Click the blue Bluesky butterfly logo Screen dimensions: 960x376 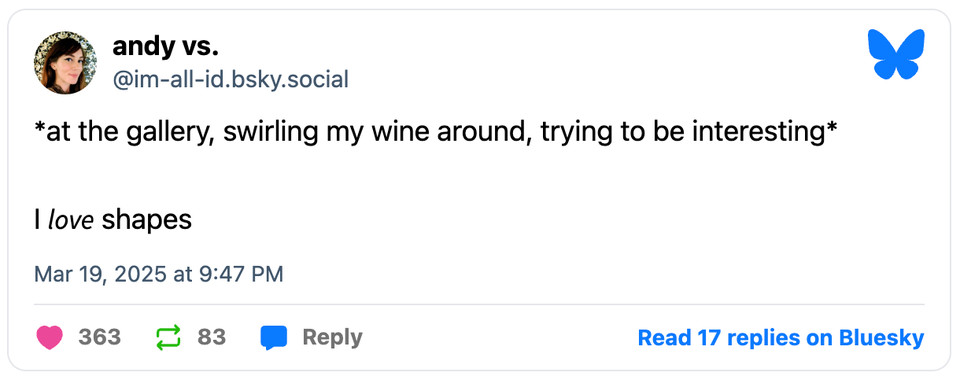point(896,54)
